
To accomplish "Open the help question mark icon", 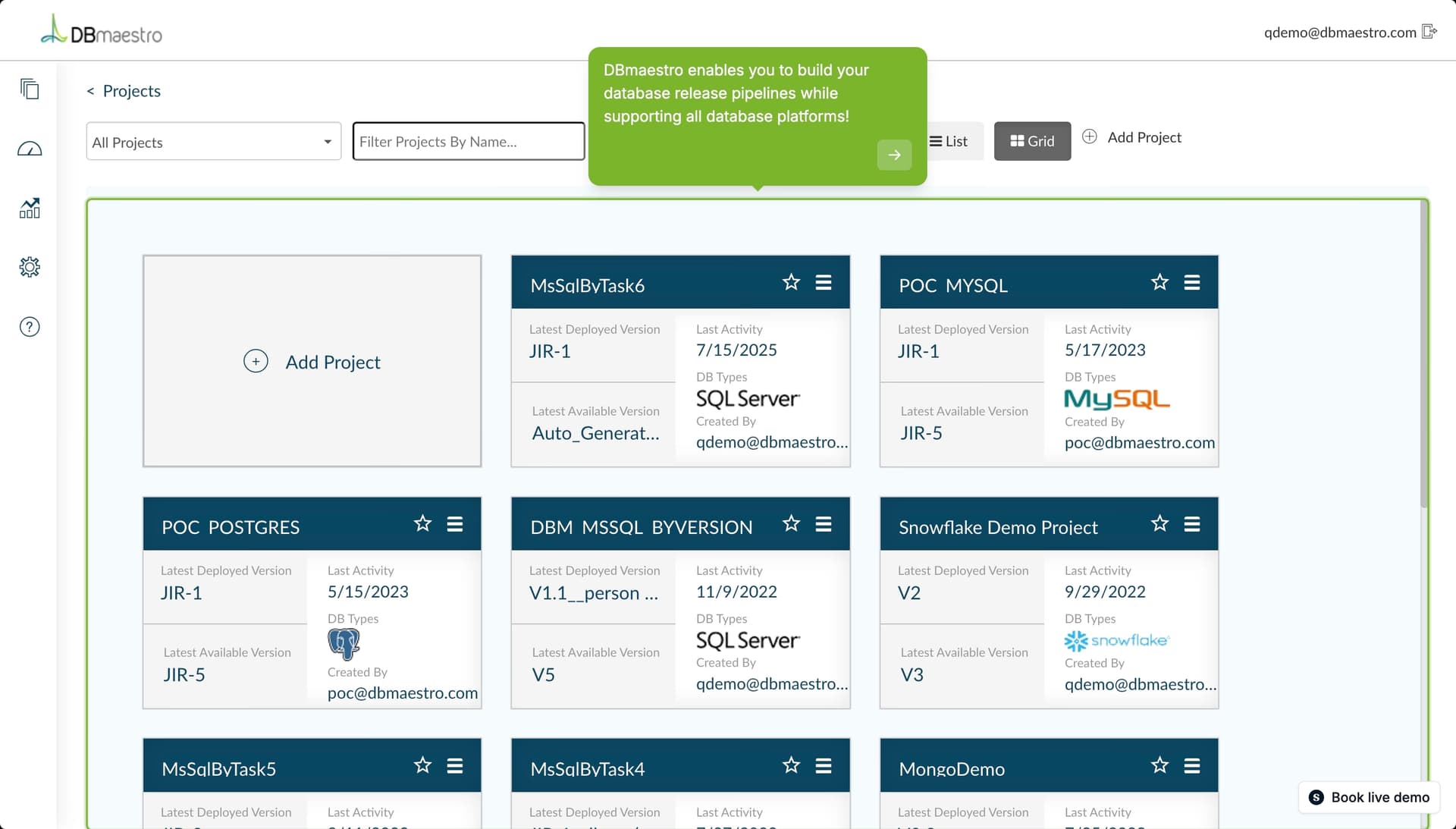I will (x=29, y=326).
